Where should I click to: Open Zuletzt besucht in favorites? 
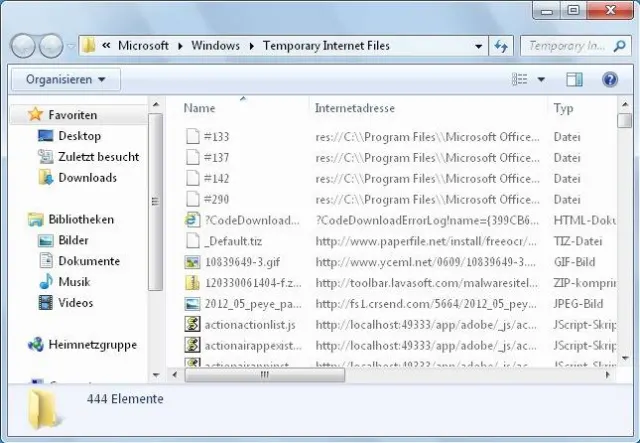(98, 156)
